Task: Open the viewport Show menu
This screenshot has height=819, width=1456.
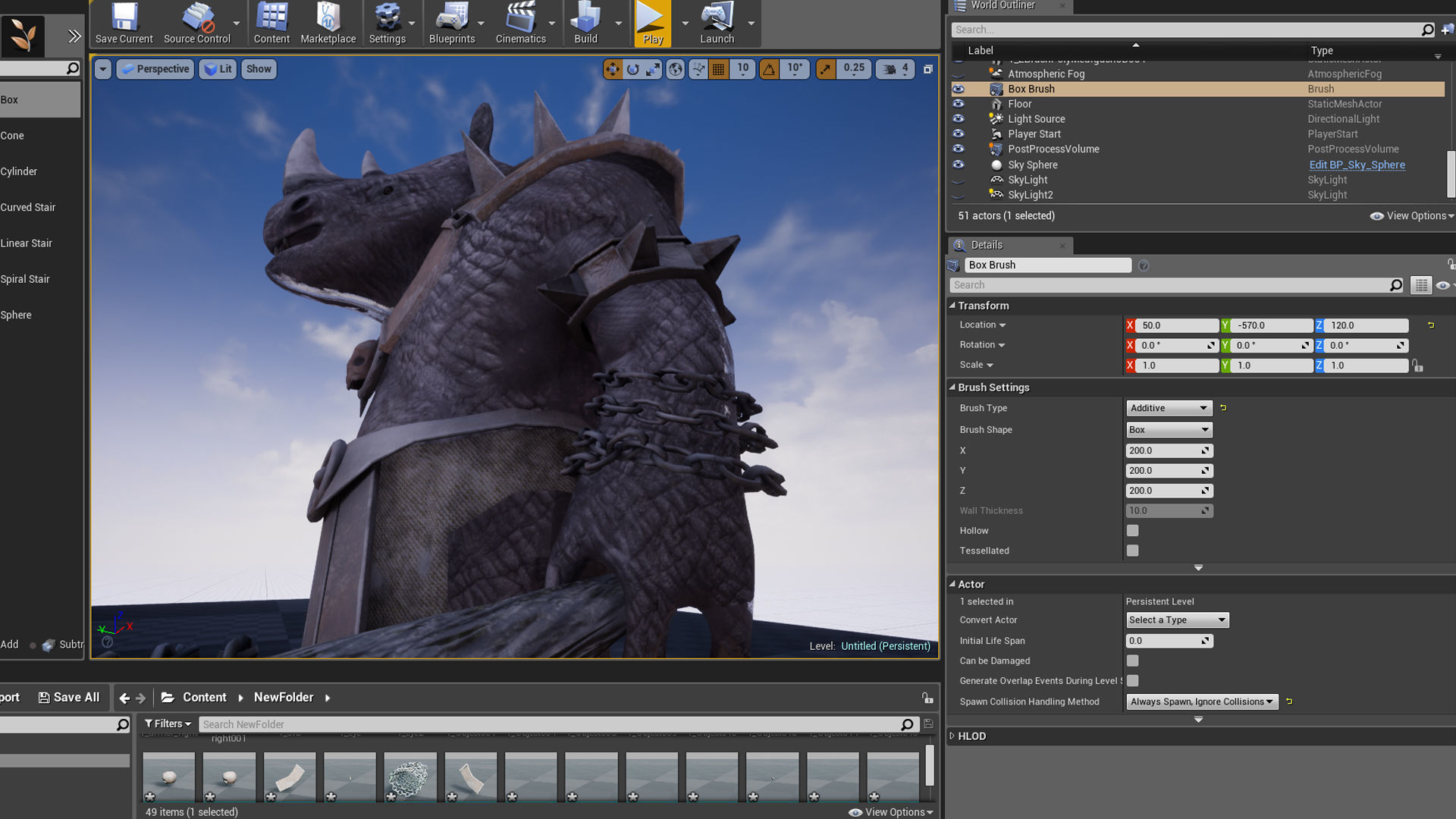Action: click(259, 69)
